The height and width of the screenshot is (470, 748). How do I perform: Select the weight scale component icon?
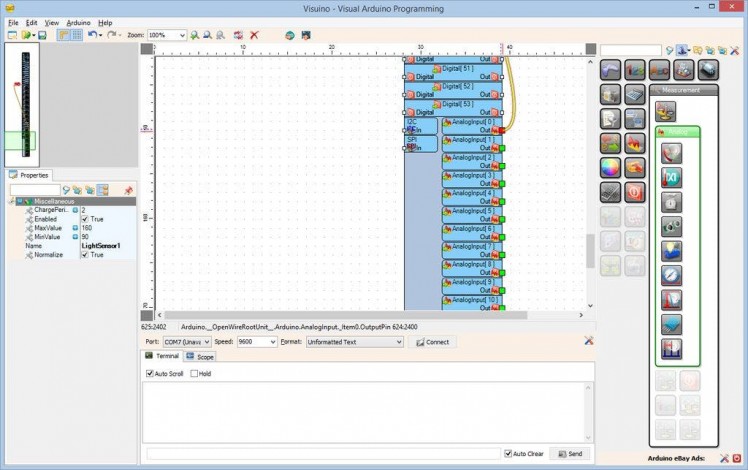pyautogui.click(x=671, y=202)
